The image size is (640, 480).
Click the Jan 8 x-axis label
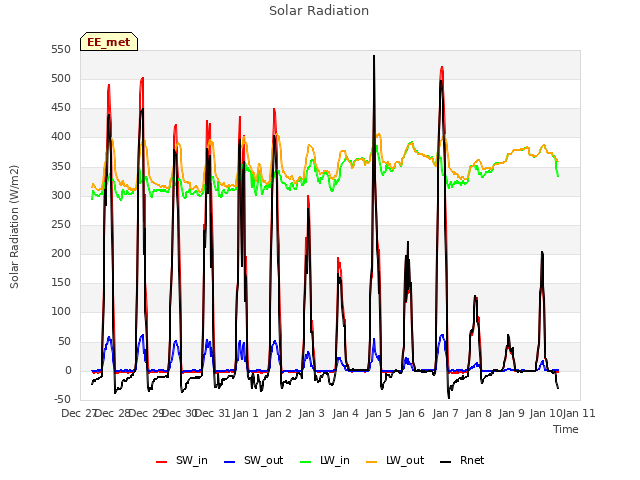click(478, 413)
